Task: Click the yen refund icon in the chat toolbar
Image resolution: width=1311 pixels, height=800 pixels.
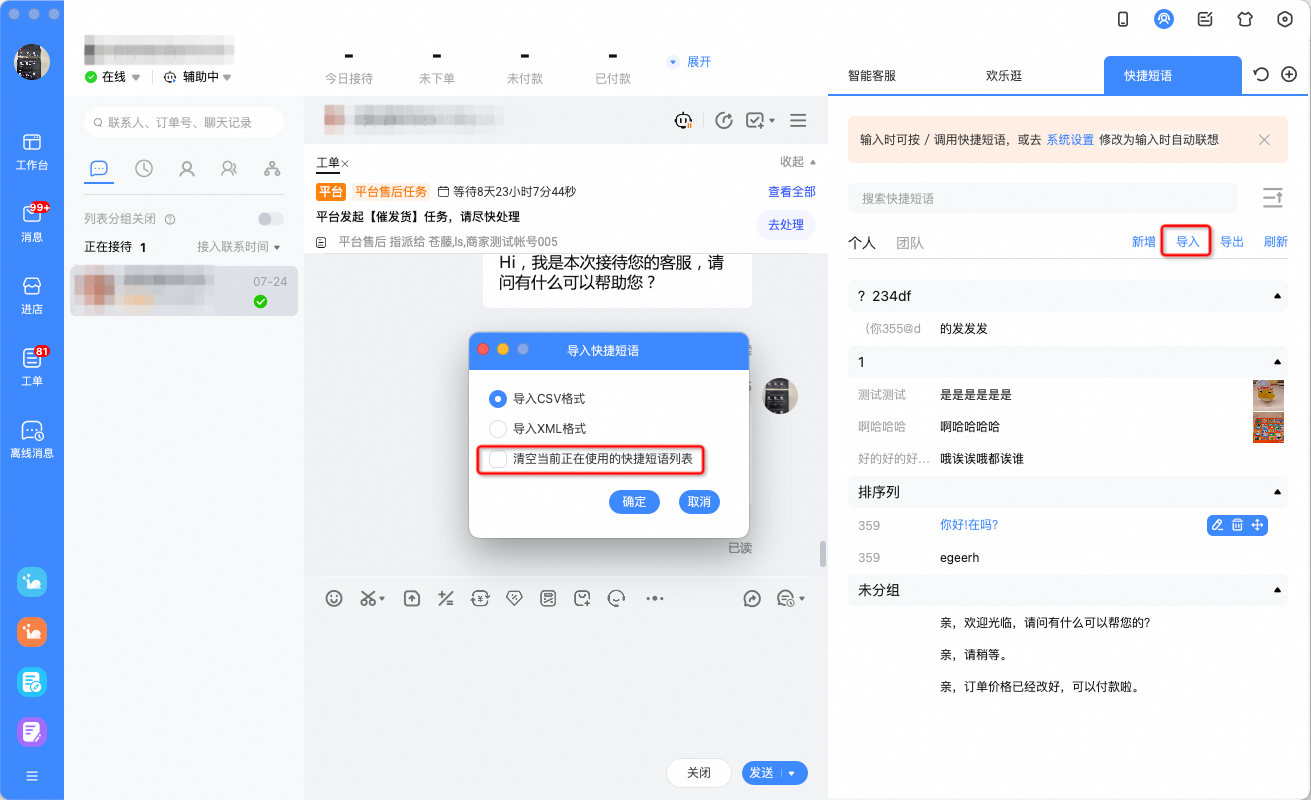Action: 480,598
